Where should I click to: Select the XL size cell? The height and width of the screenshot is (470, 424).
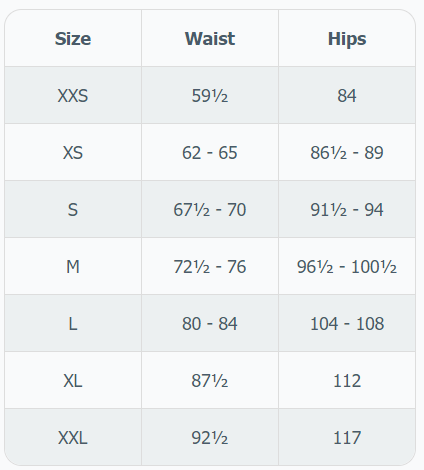[x=73, y=381]
